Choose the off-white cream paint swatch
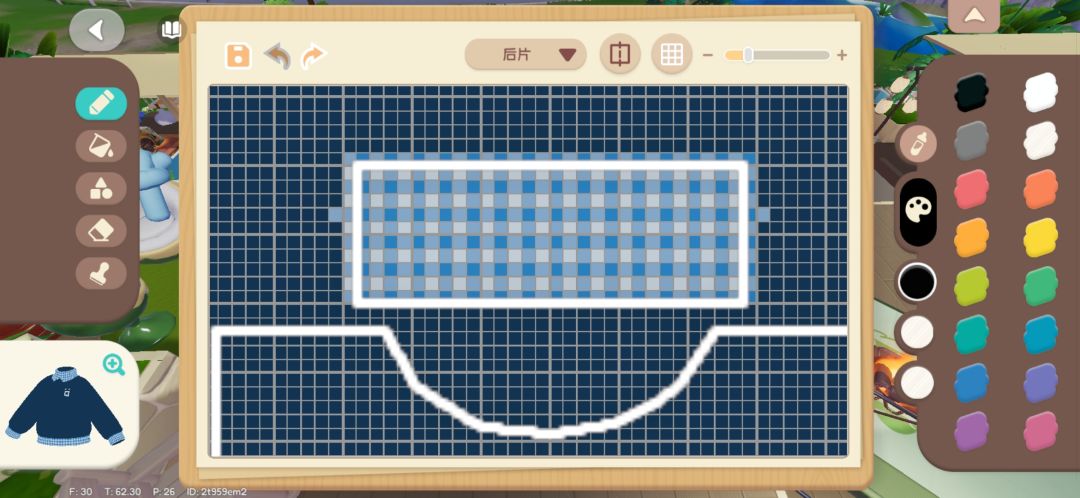The width and height of the screenshot is (1080, 498). (x=1040, y=141)
